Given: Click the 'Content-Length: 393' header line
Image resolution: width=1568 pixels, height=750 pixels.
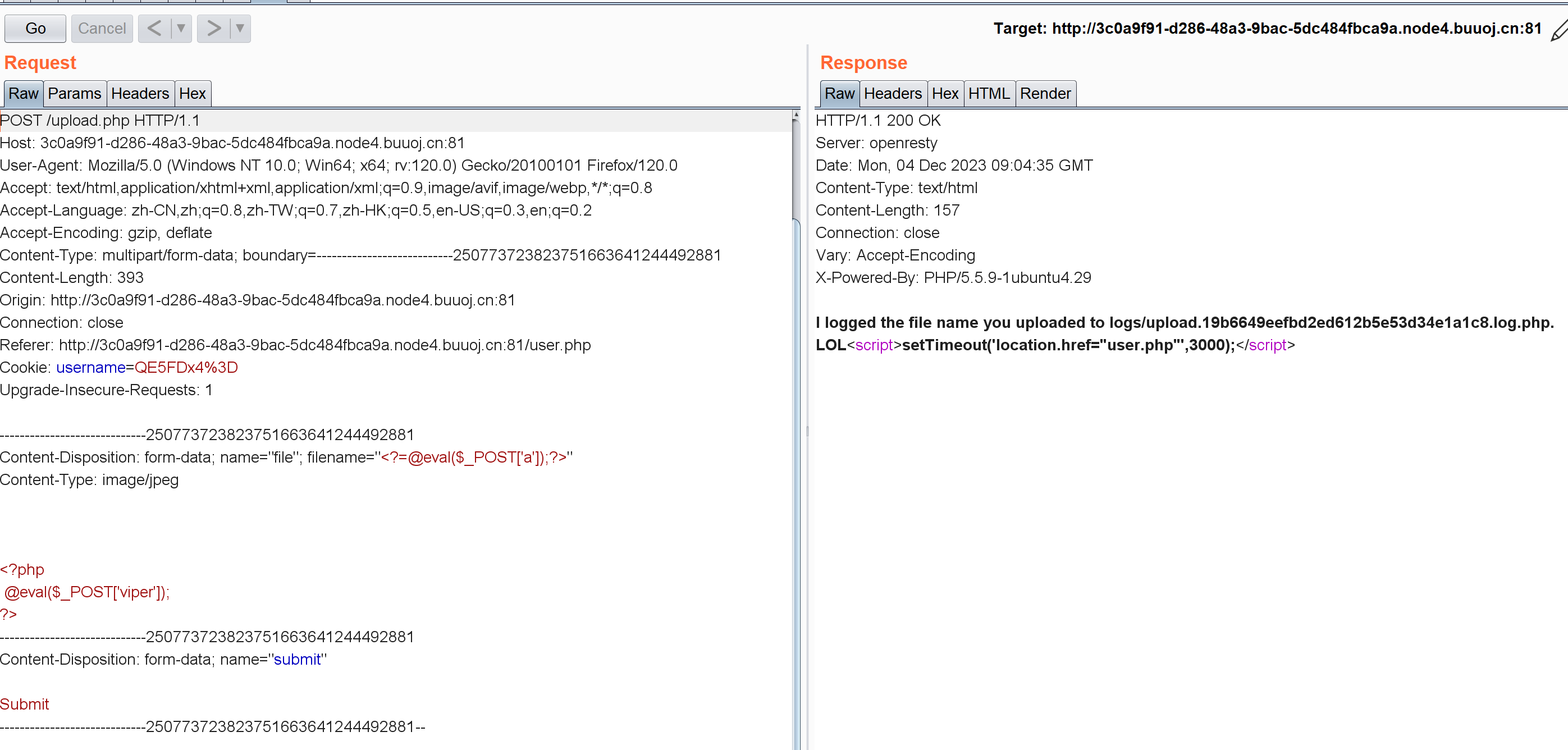Looking at the screenshot, I should 72,277.
